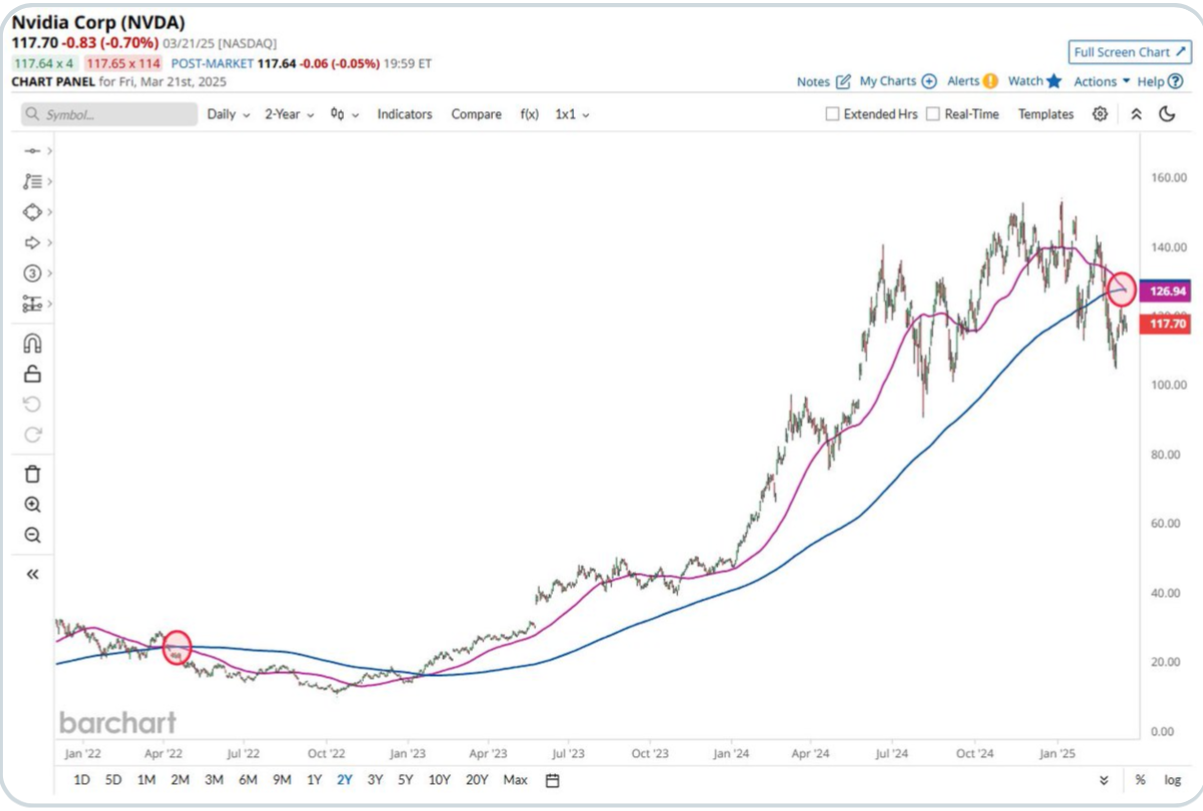
Task: Click the magnet snap tool icon
Action: tap(32, 344)
